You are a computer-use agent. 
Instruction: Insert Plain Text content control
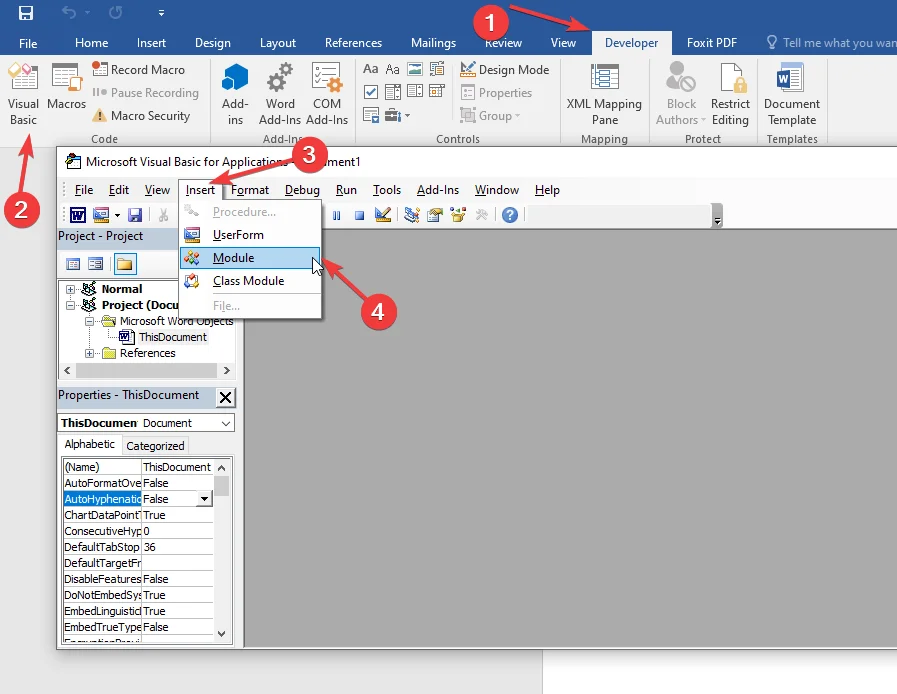coord(392,69)
